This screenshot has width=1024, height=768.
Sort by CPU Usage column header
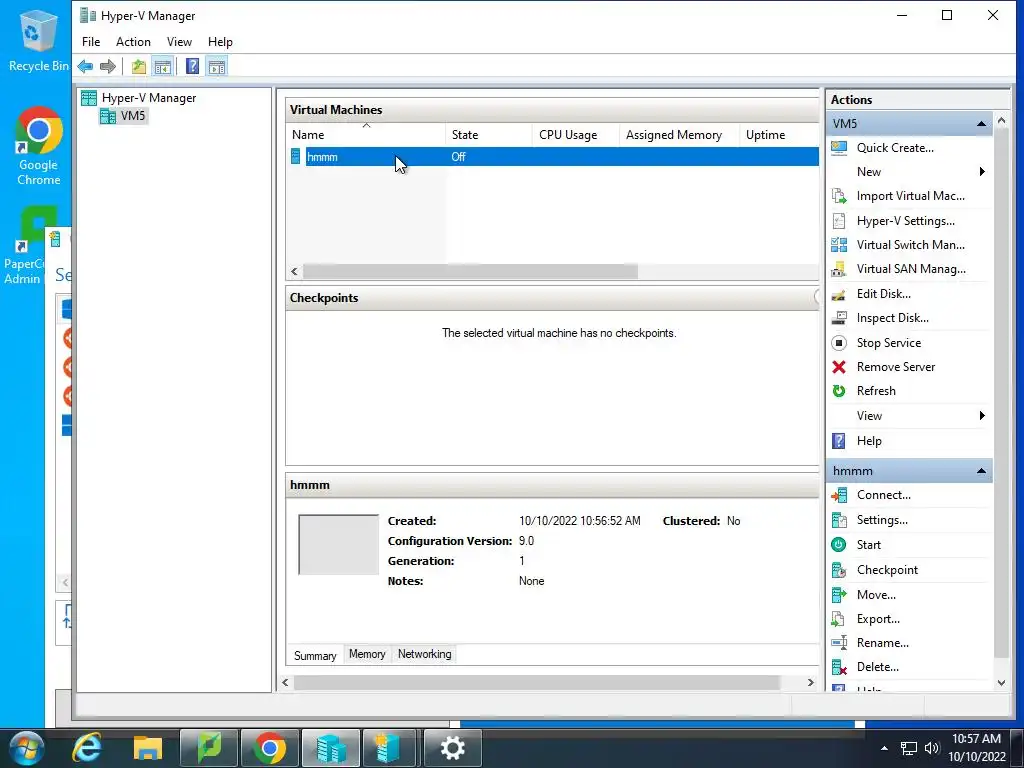click(x=575, y=135)
